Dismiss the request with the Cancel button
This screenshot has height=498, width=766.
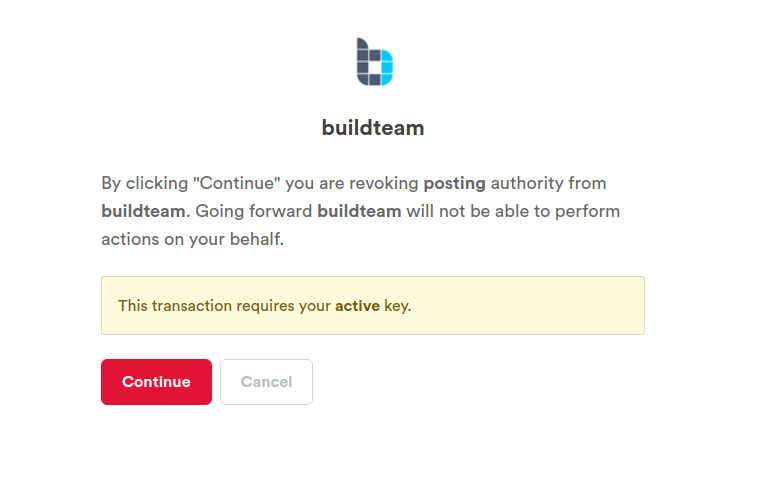(x=266, y=382)
